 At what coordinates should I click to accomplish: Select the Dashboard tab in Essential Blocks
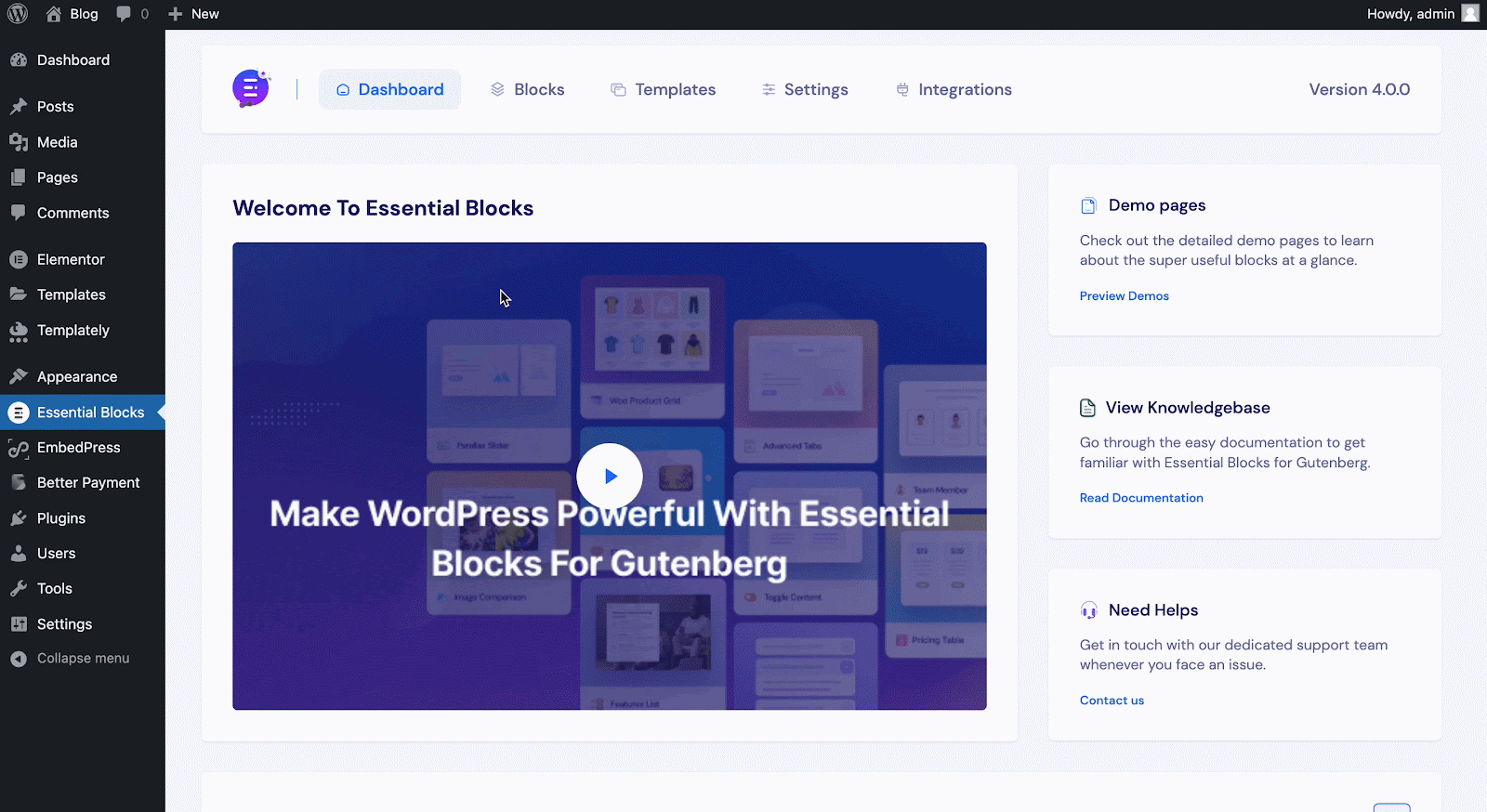pos(389,89)
